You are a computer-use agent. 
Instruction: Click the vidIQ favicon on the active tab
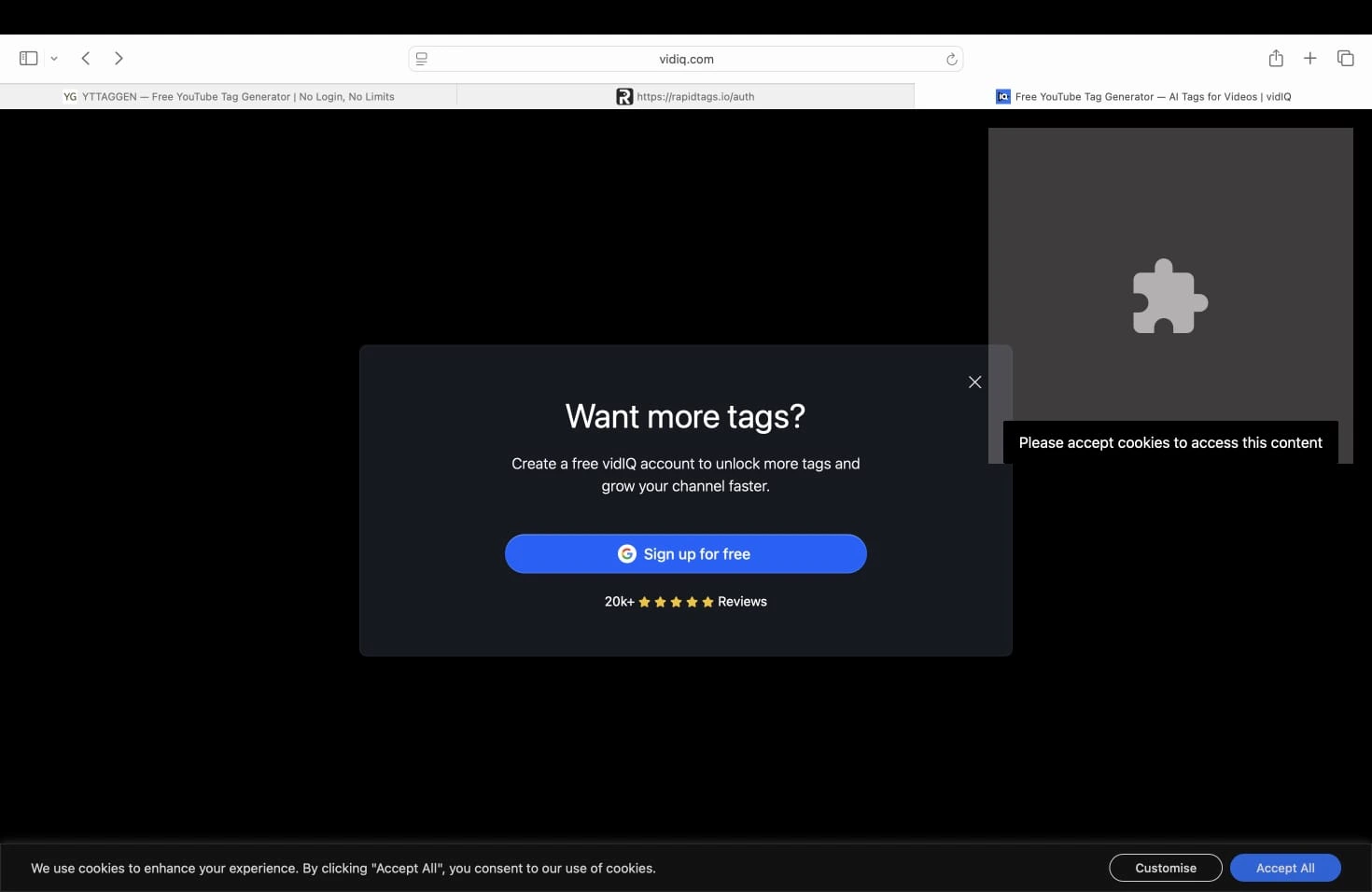[x=1001, y=96]
